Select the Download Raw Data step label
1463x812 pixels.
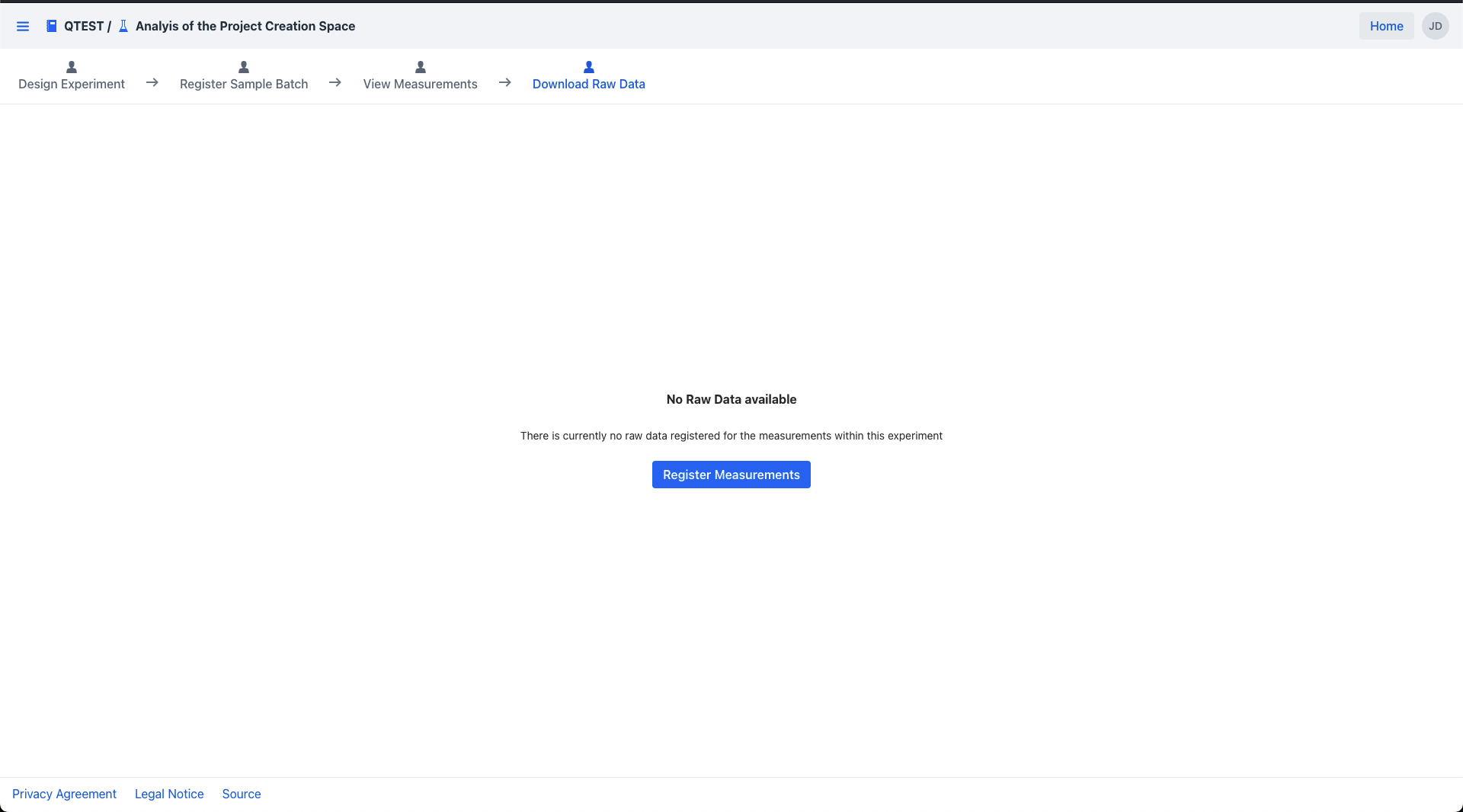(x=588, y=85)
